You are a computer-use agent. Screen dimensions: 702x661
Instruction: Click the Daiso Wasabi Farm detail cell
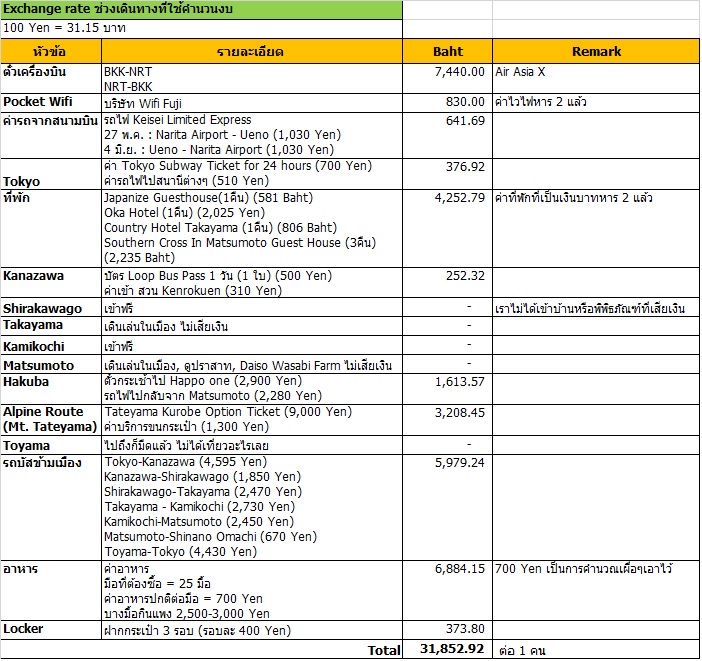pyautogui.click(x=252, y=365)
